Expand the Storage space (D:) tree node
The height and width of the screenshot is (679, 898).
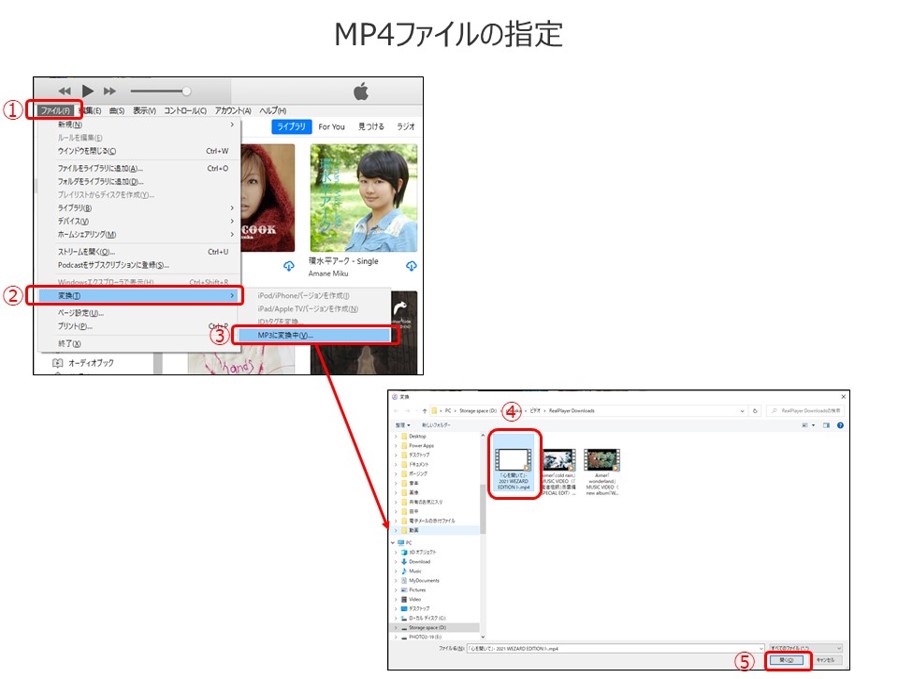coord(396,628)
